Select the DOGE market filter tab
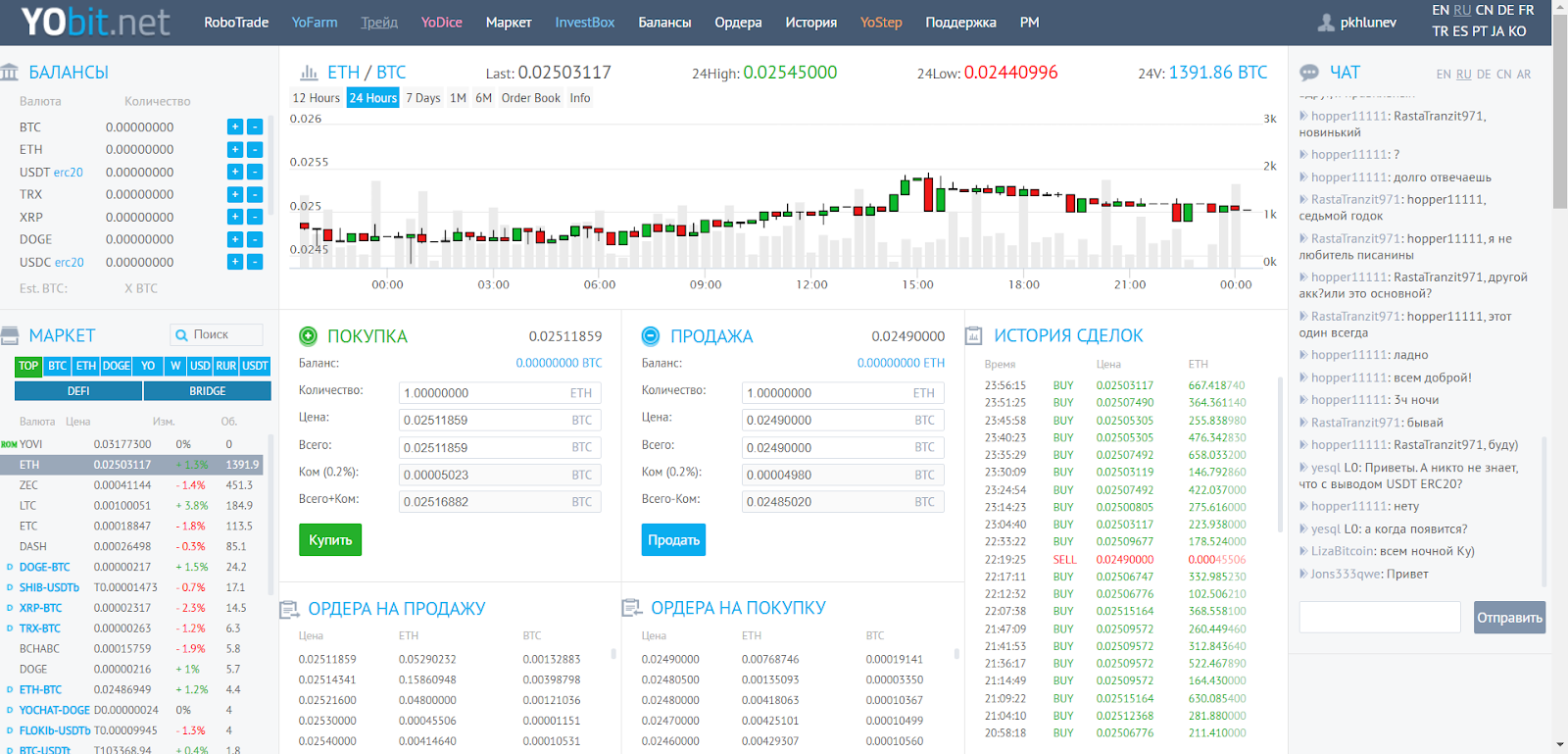This screenshot has width=1568, height=754. pyautogui.click(x=117, y=366)
